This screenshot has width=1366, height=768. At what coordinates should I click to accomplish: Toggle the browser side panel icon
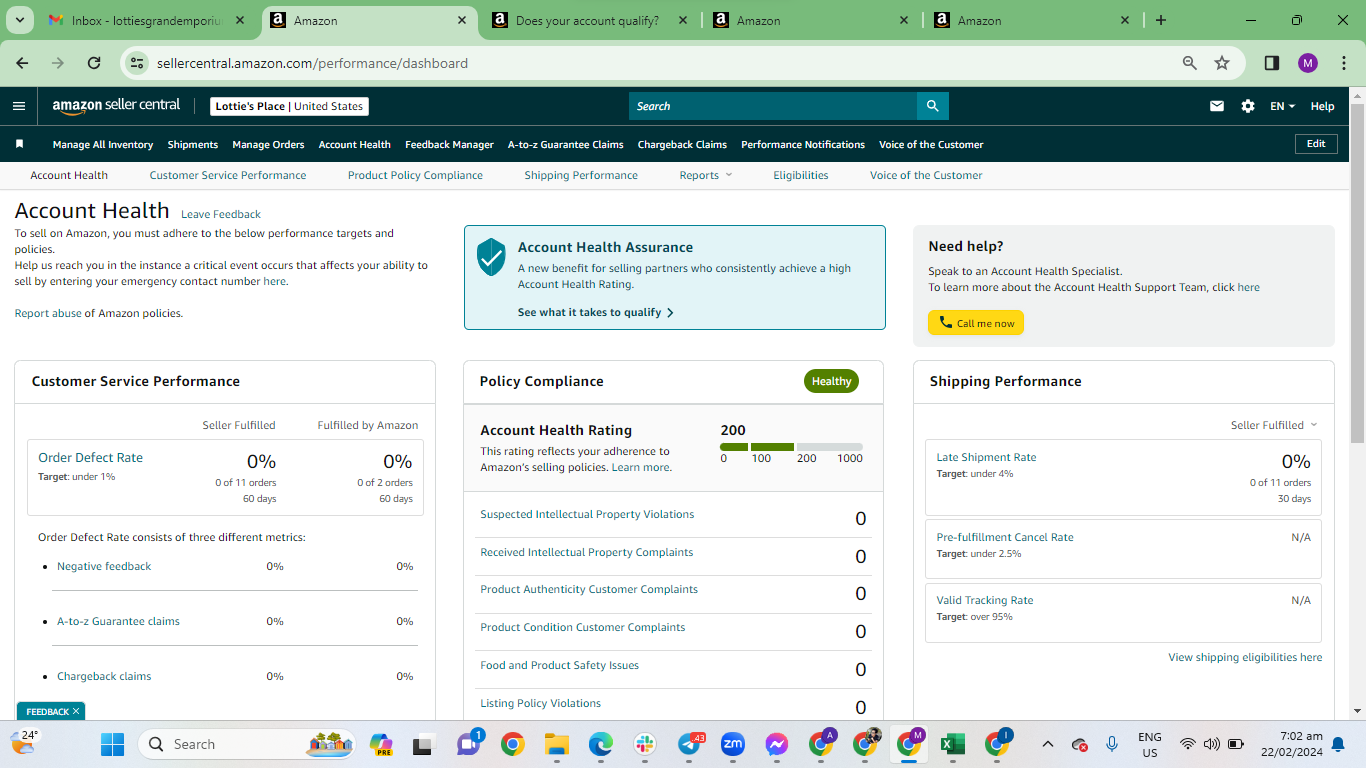point(1272,63)
